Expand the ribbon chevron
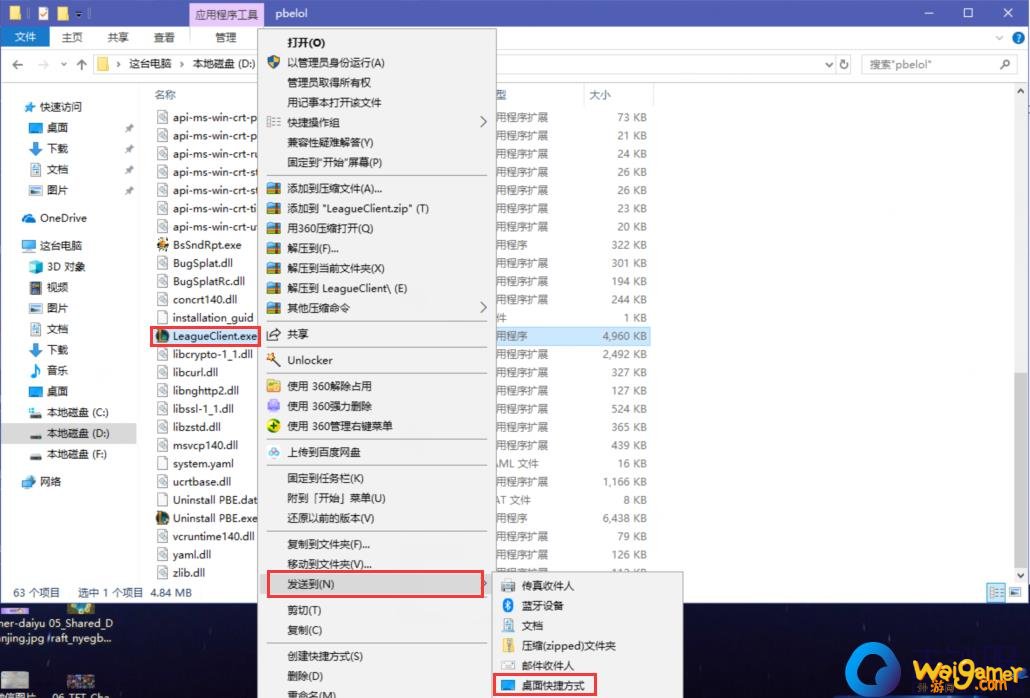The width and height of the screenshot is (1030, 698). coord(999,38)
